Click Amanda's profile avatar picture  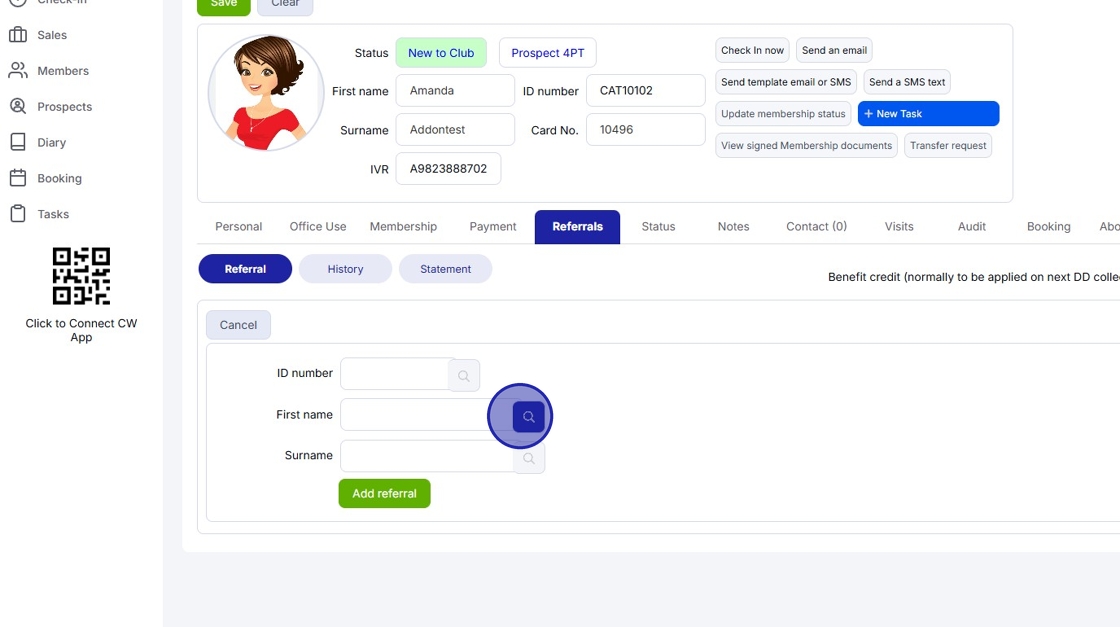[266, 93]
